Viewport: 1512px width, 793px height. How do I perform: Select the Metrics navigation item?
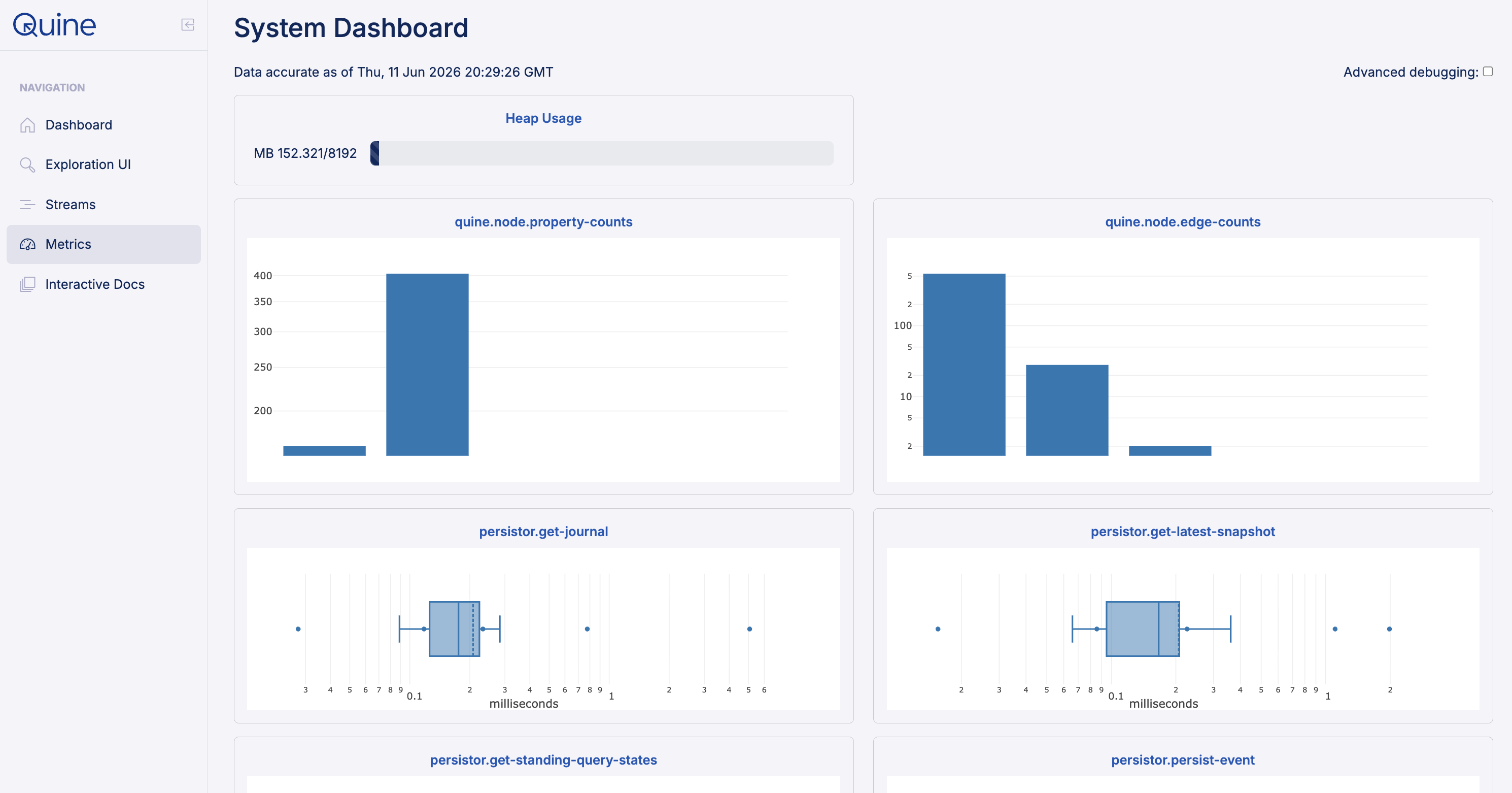tap(104, 244)
